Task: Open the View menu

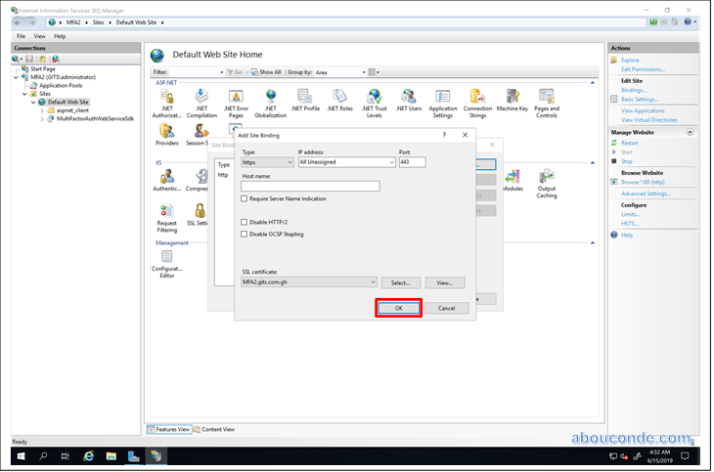Action: click(40, 36)
